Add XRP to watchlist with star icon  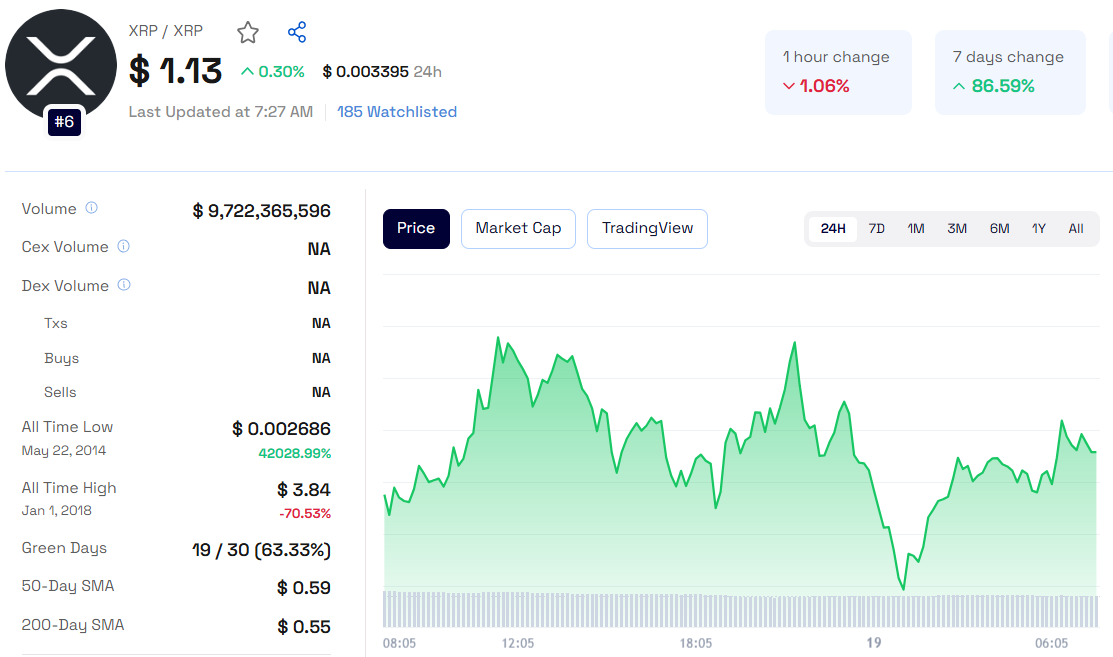(x=248, y=32)
